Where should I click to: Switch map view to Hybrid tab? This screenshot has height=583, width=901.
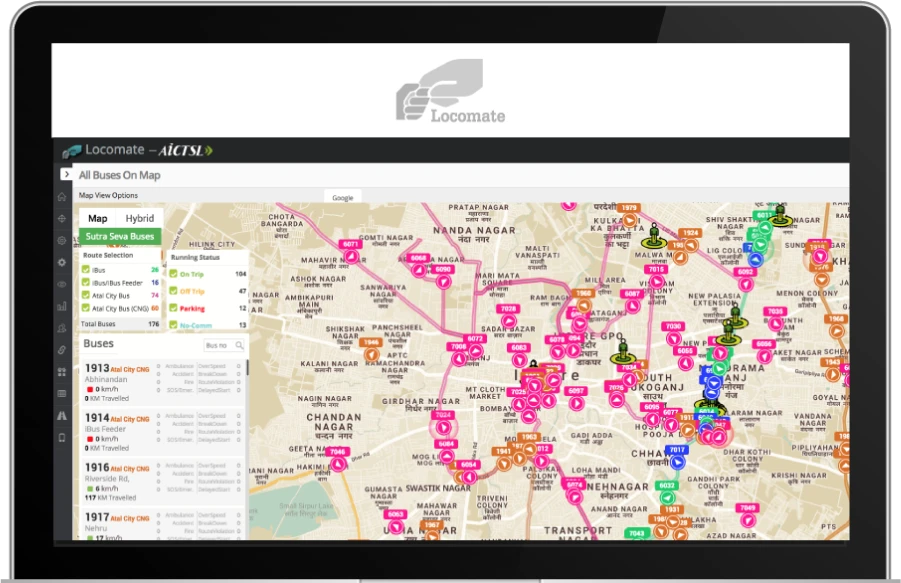coord(140,218)
